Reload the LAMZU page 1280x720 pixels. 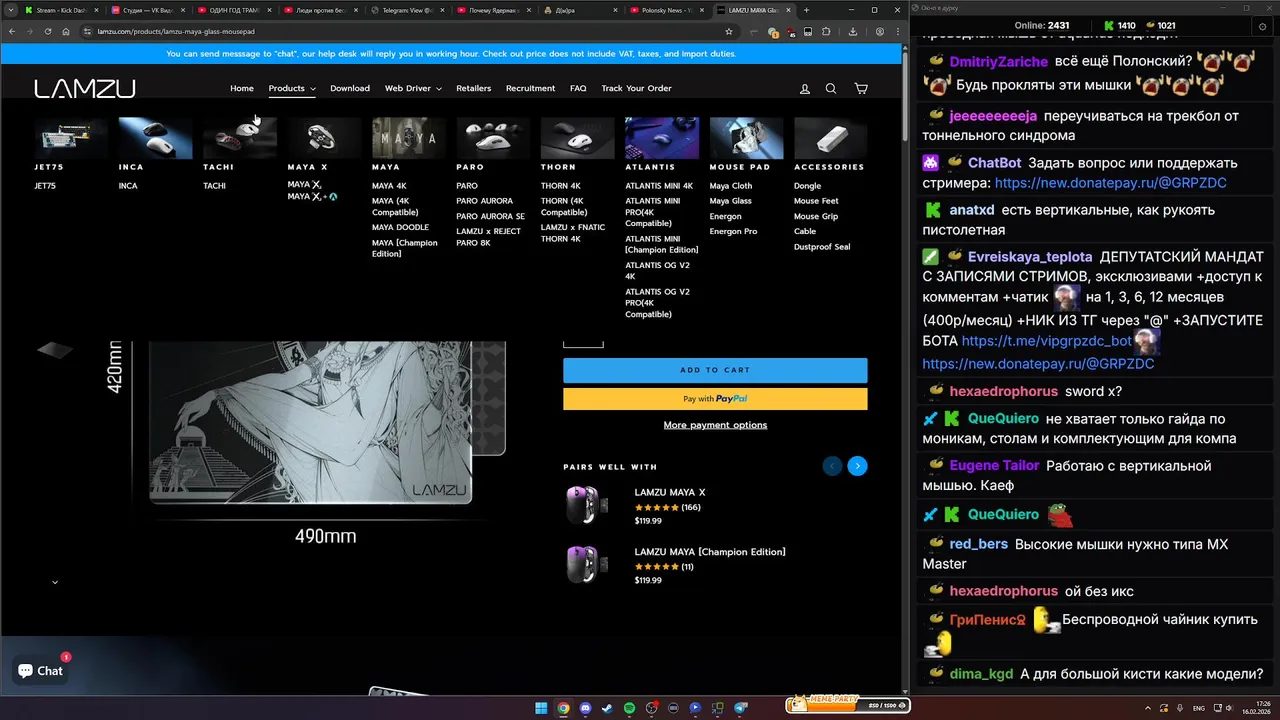pyautogui.click(x=48, y=31)
